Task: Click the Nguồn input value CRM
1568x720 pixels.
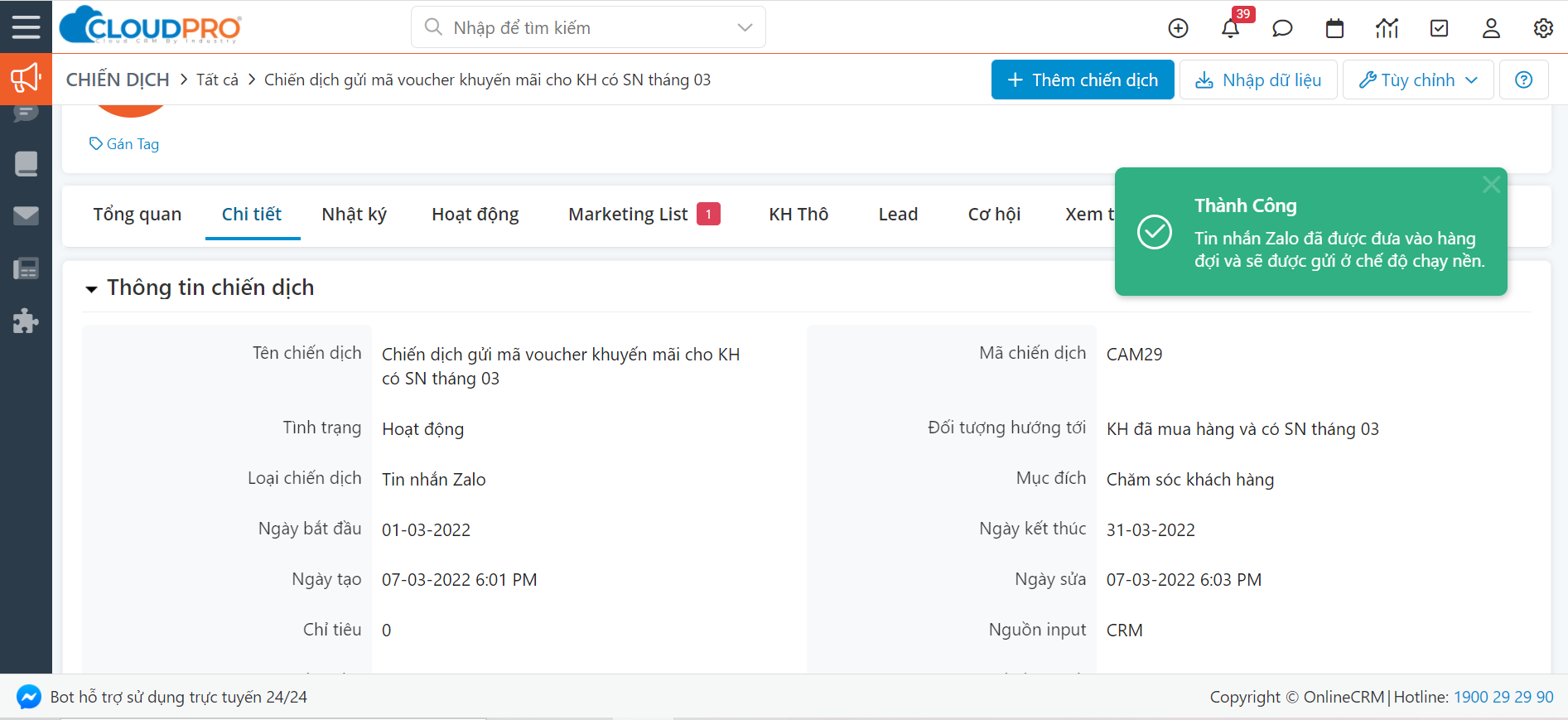Action: [x=1124, y=631]
